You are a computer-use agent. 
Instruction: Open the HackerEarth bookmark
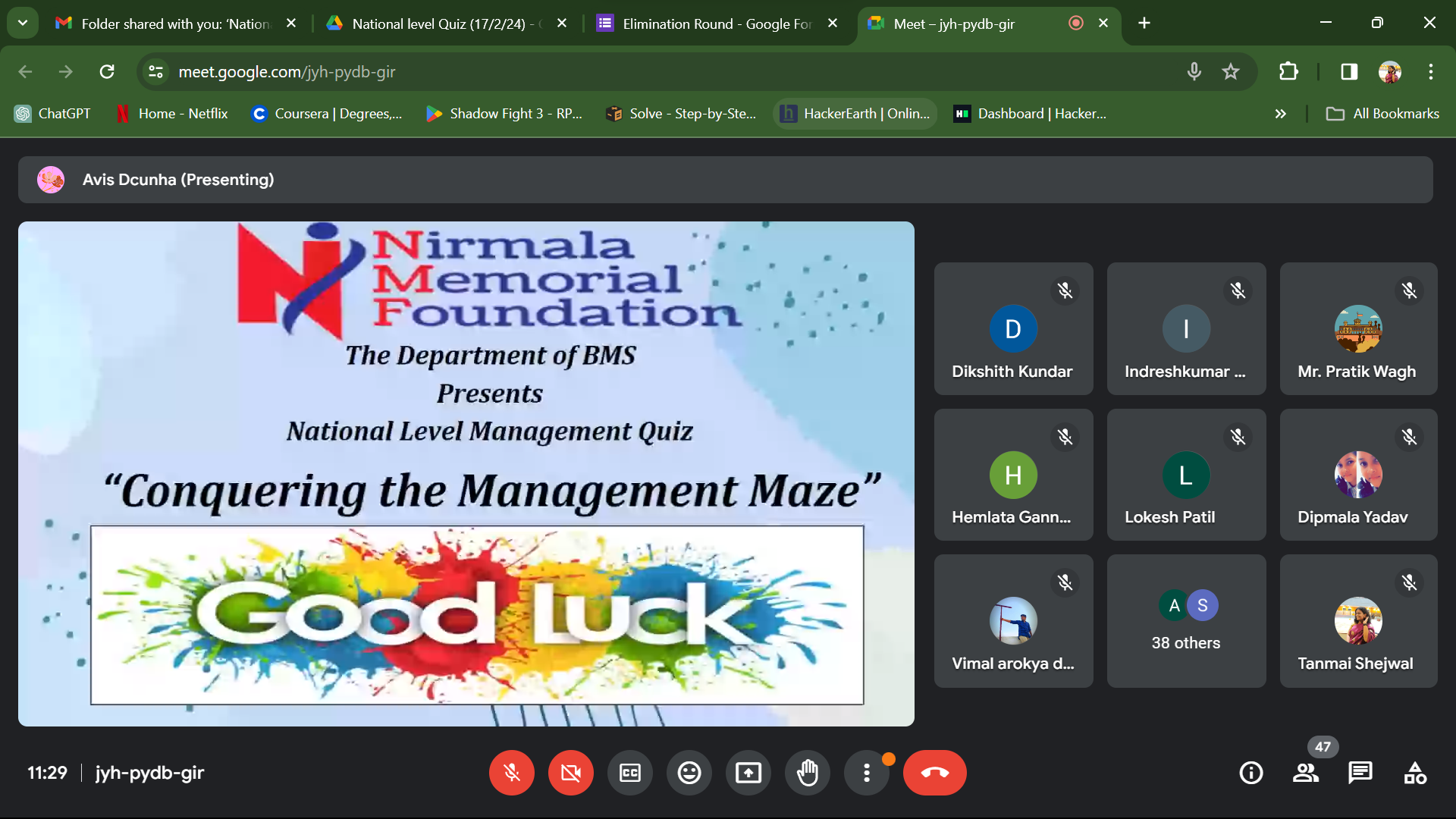click(855, 114)
